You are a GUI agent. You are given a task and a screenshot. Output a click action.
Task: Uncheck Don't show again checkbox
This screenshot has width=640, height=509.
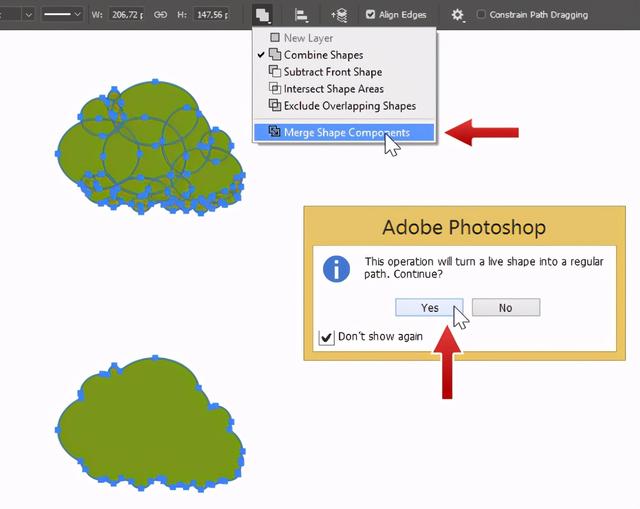point(326,338)
